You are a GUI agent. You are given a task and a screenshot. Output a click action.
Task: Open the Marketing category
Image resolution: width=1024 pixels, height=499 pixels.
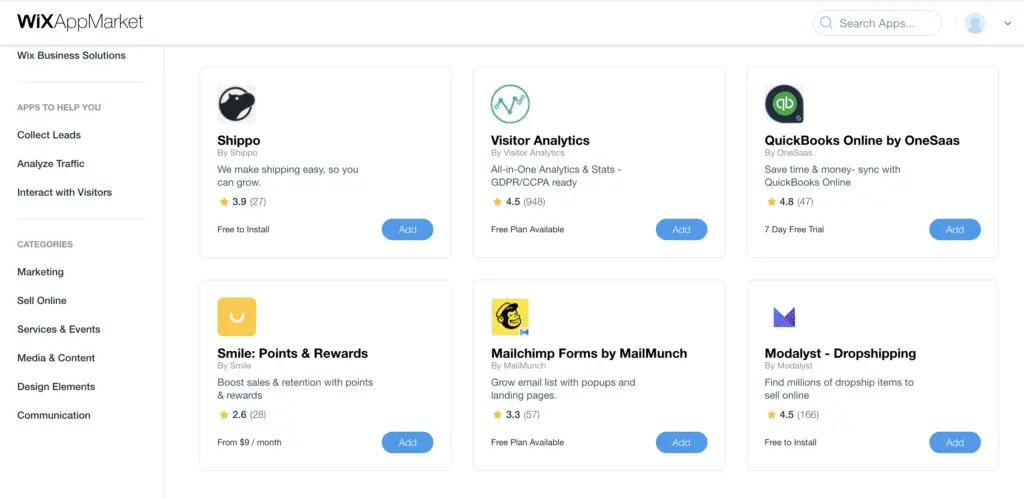(40, 272)
